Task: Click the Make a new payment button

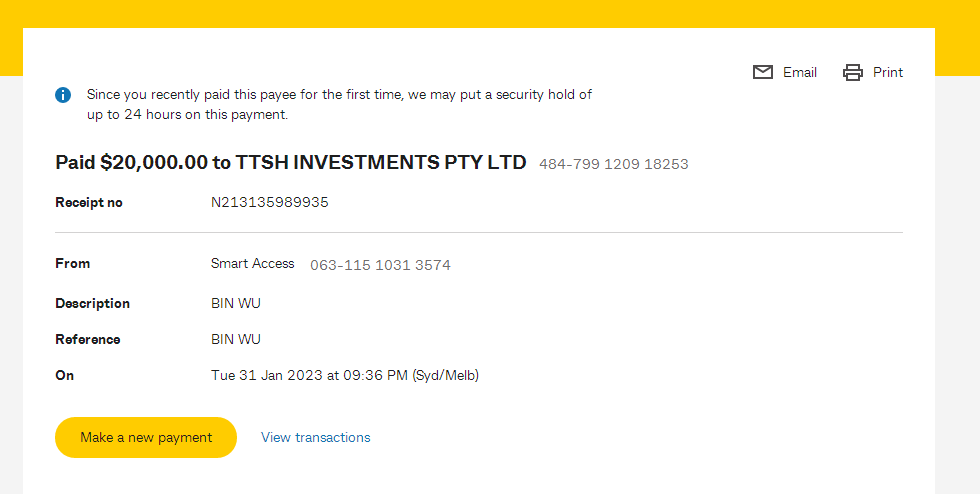Action: 146,437
